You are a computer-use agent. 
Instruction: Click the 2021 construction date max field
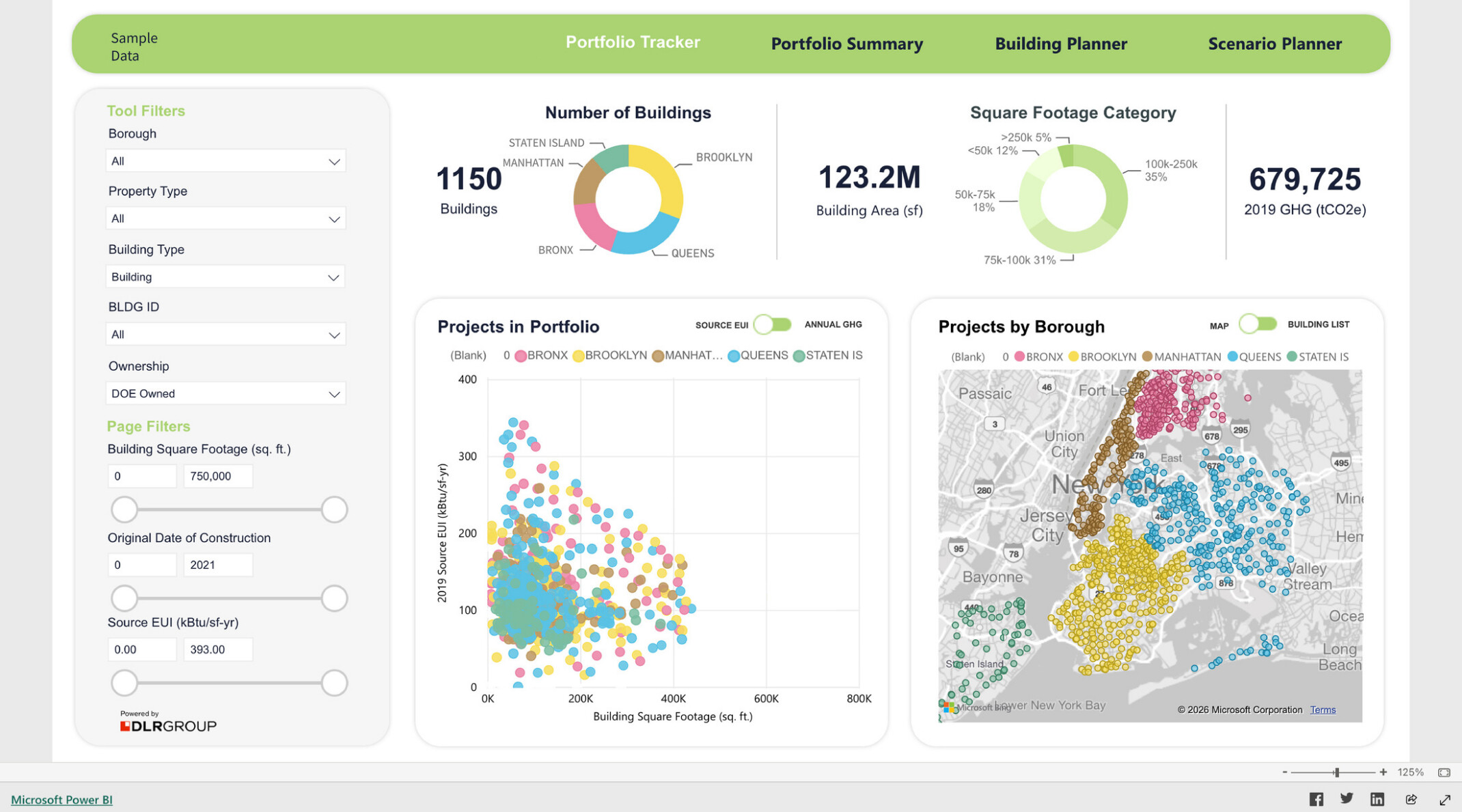click(x=218, y=565)
